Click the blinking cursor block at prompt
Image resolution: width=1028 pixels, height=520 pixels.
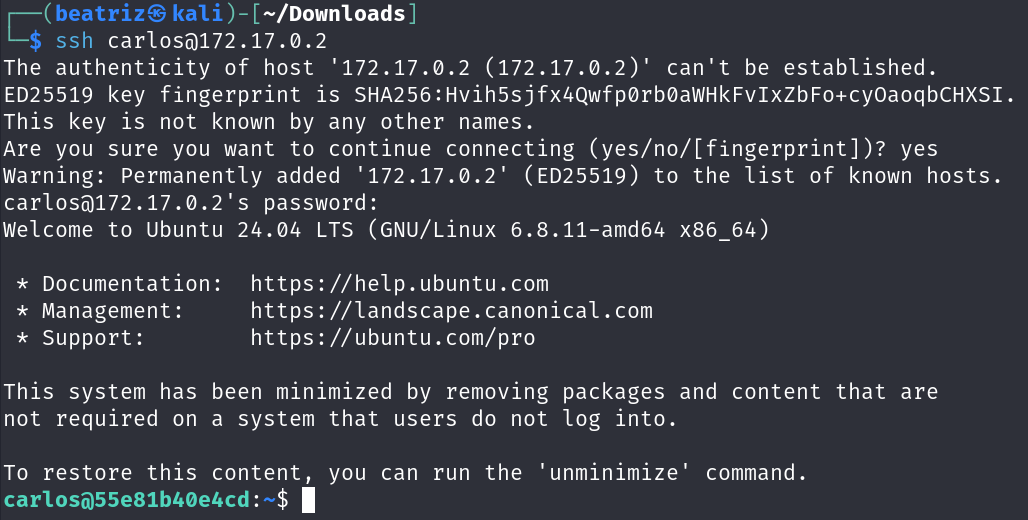point(308,500)
